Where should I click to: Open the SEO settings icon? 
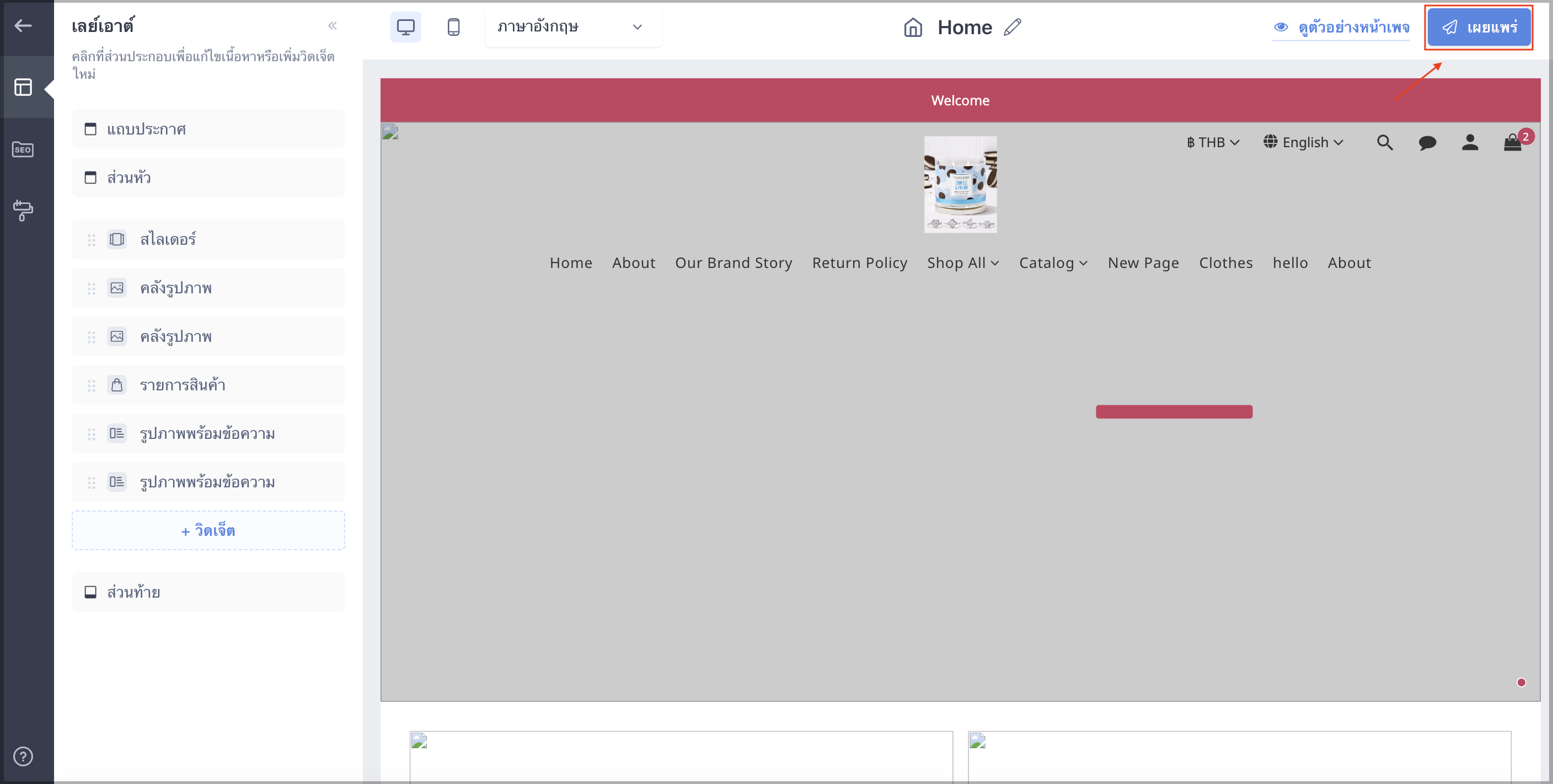coord(23,149)
